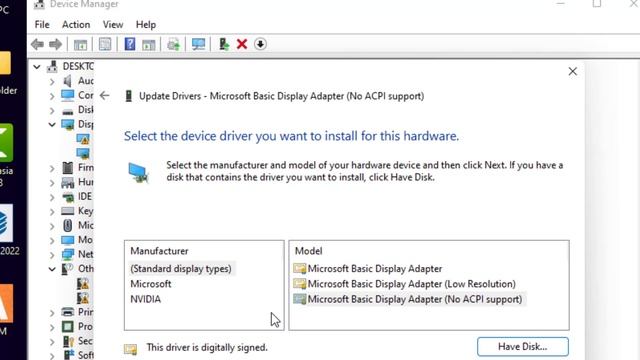Click Show/Hide console tree toolbar icon

pos(80,44)
